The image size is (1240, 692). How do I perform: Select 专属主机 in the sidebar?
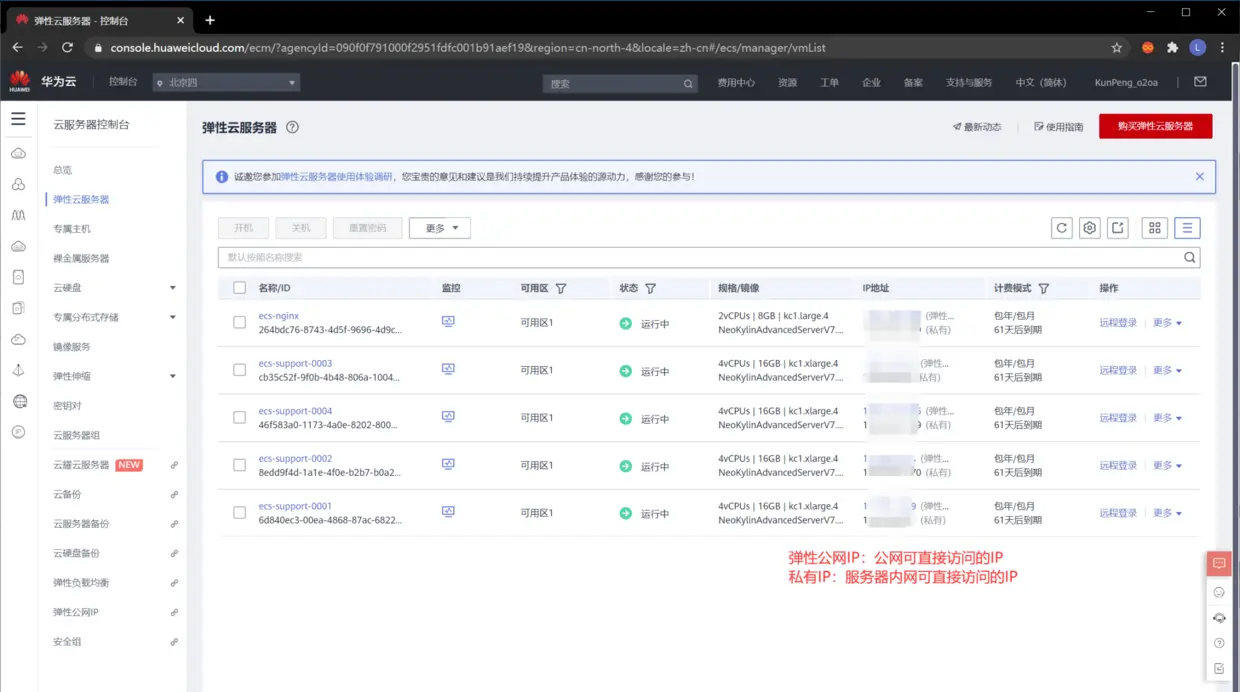click(x=72, y=229)
